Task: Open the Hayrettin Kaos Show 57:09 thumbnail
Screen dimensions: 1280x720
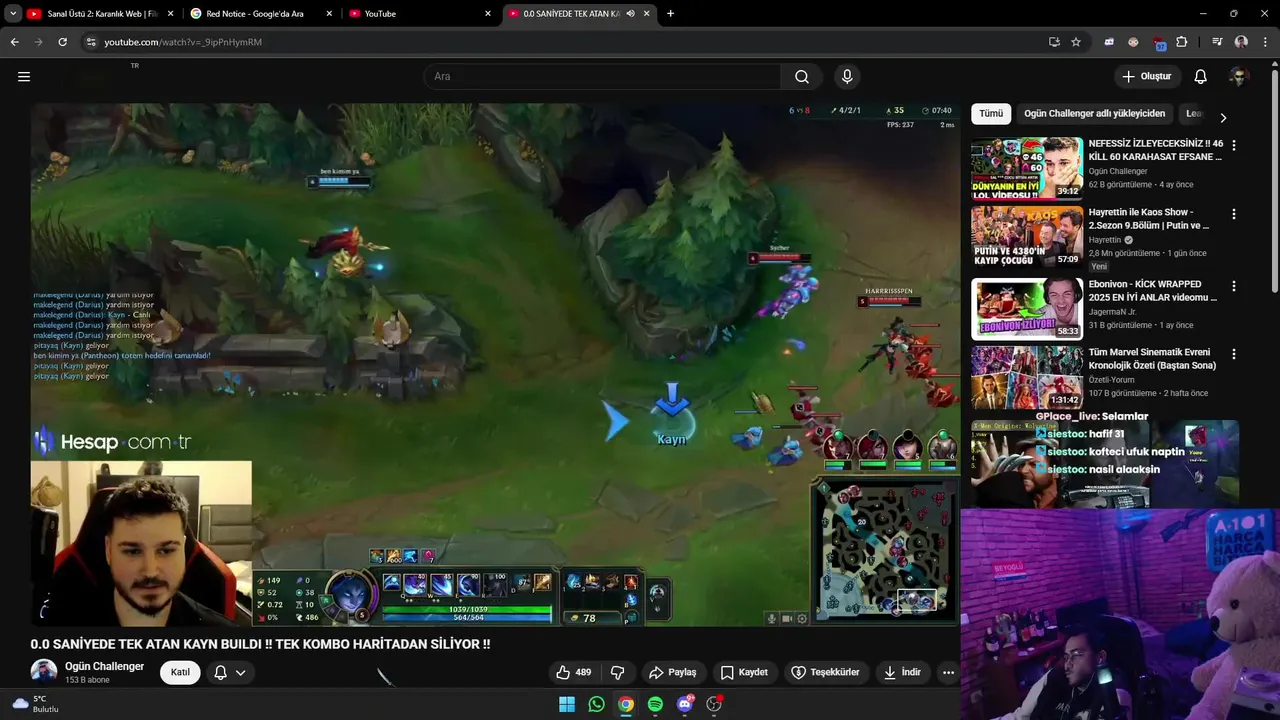Action: click(x=1027, y=237)
